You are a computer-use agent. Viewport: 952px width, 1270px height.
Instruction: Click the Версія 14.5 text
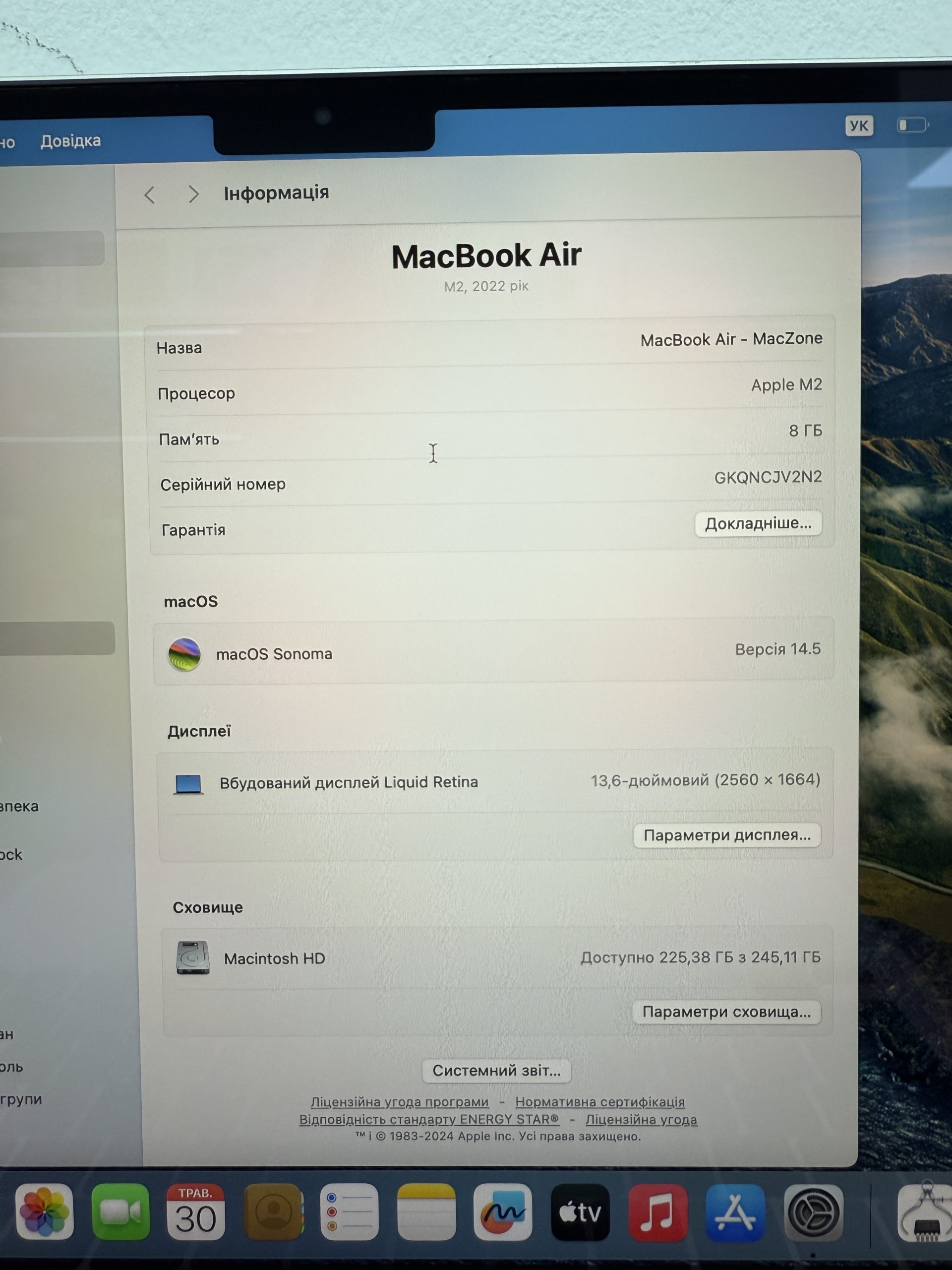click(777, 649)
